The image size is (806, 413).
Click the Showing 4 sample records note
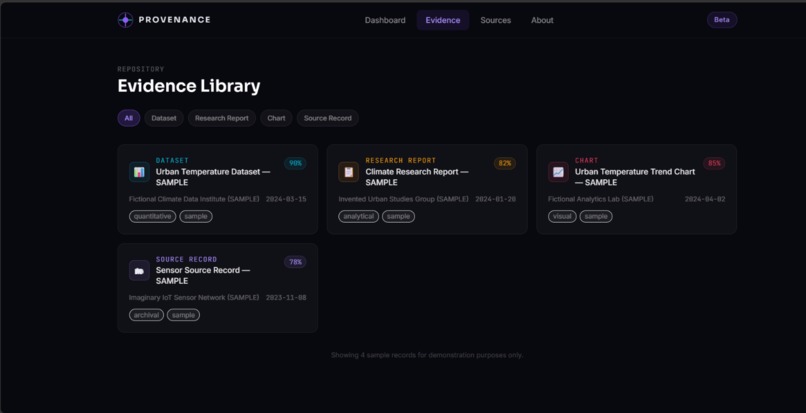click(427, 355)
